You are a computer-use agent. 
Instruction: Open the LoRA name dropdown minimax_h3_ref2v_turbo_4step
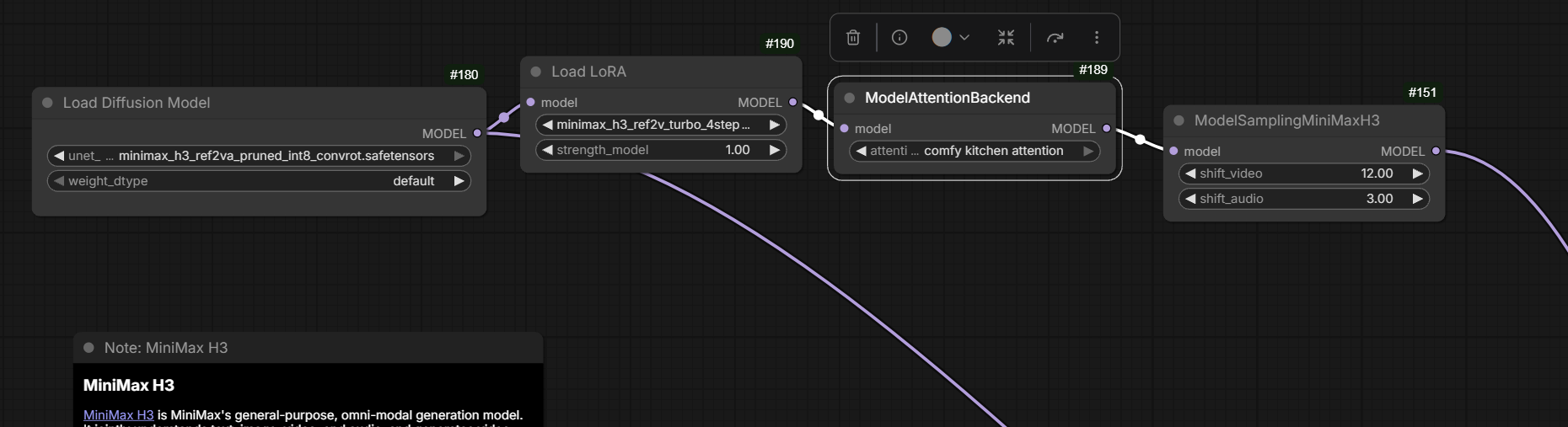[x=661, y=125]
